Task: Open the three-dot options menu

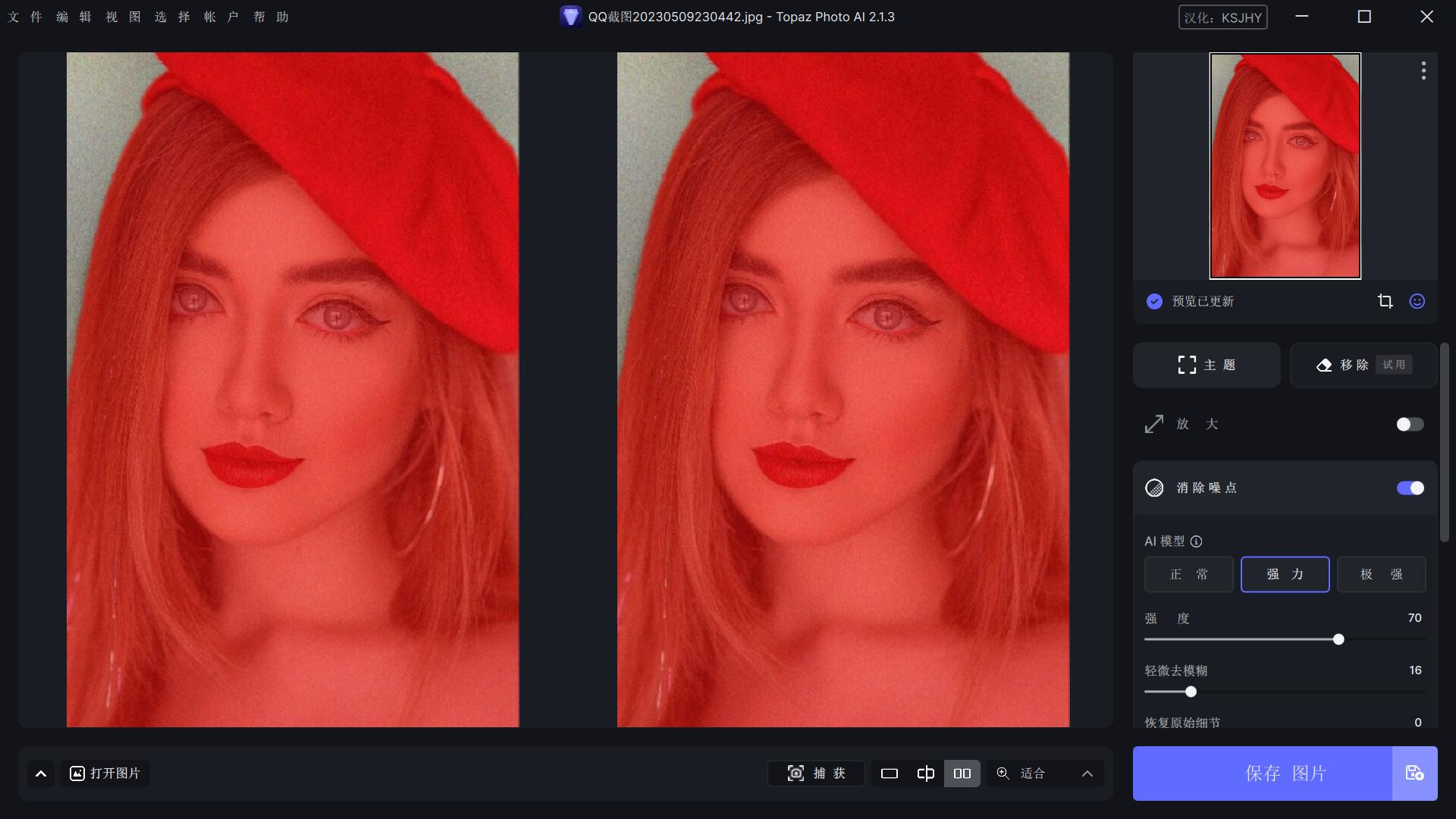Action: tap(1423, 71)
